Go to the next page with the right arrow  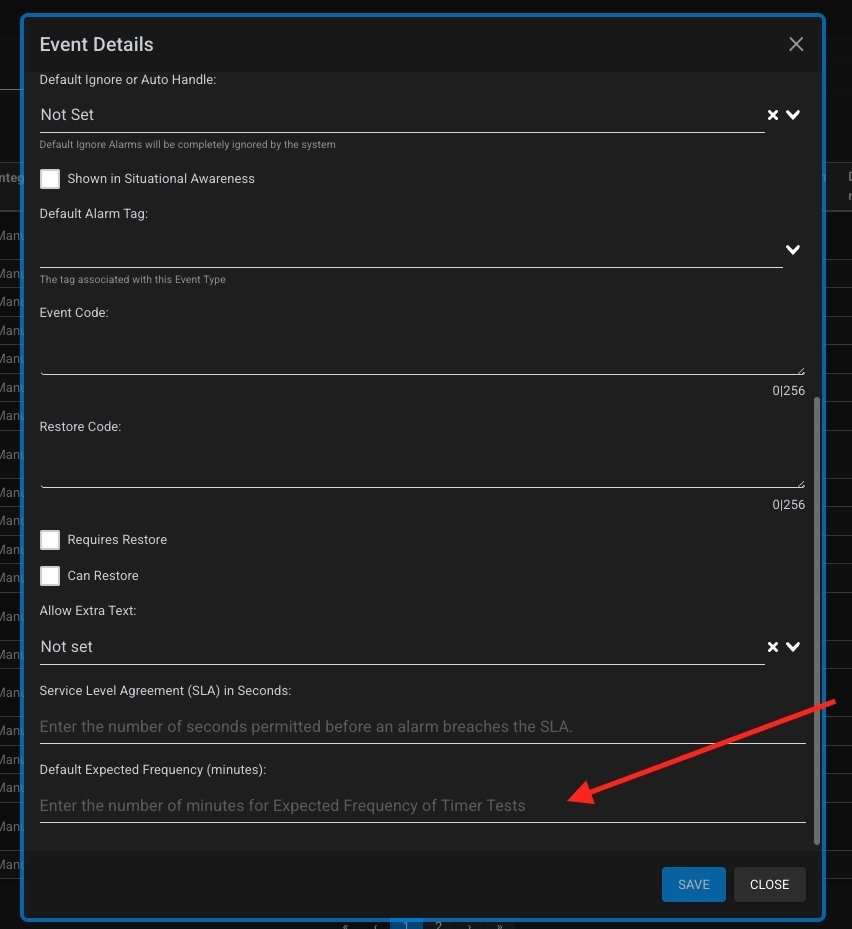pos(469,926)
